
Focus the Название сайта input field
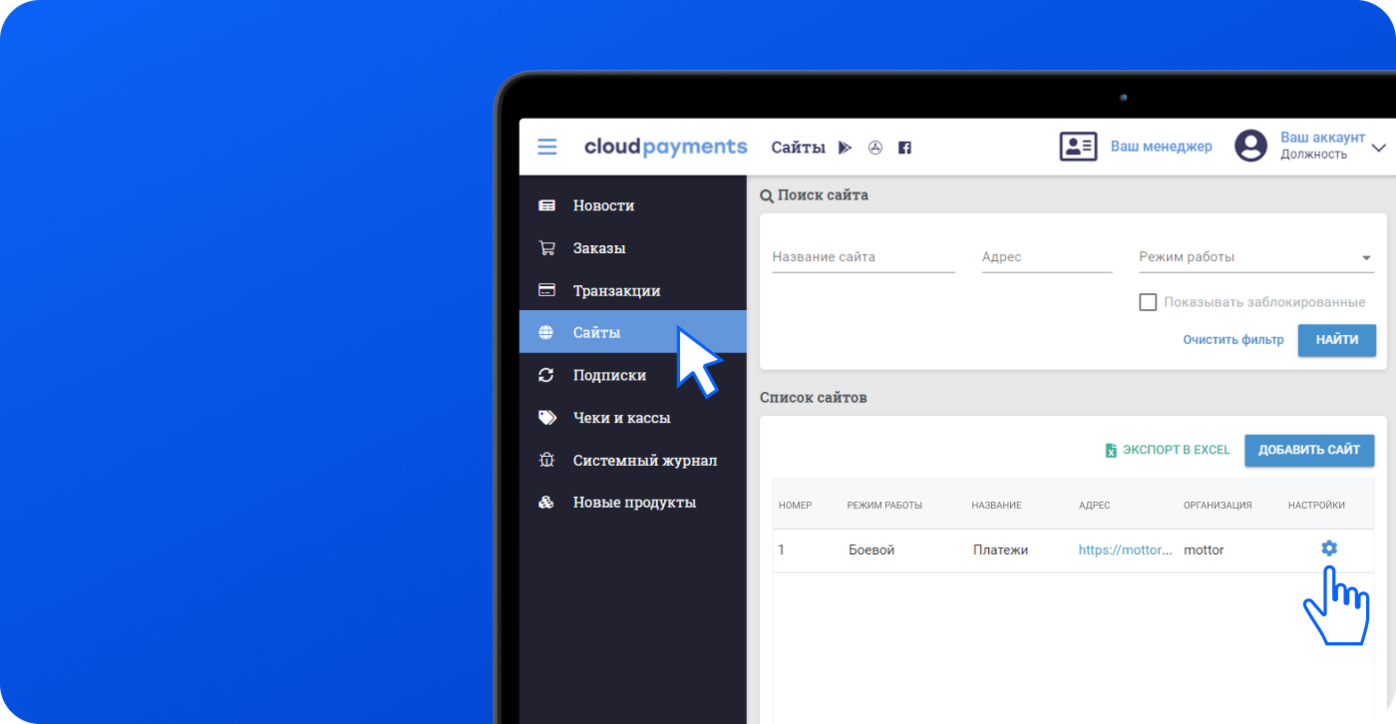coord(863,257)
